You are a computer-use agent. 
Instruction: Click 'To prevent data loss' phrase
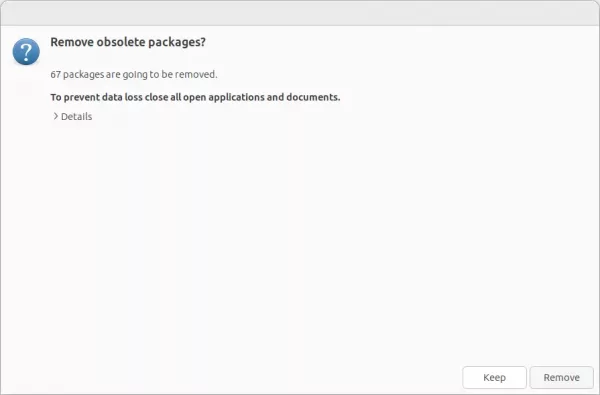pos(97,97)
